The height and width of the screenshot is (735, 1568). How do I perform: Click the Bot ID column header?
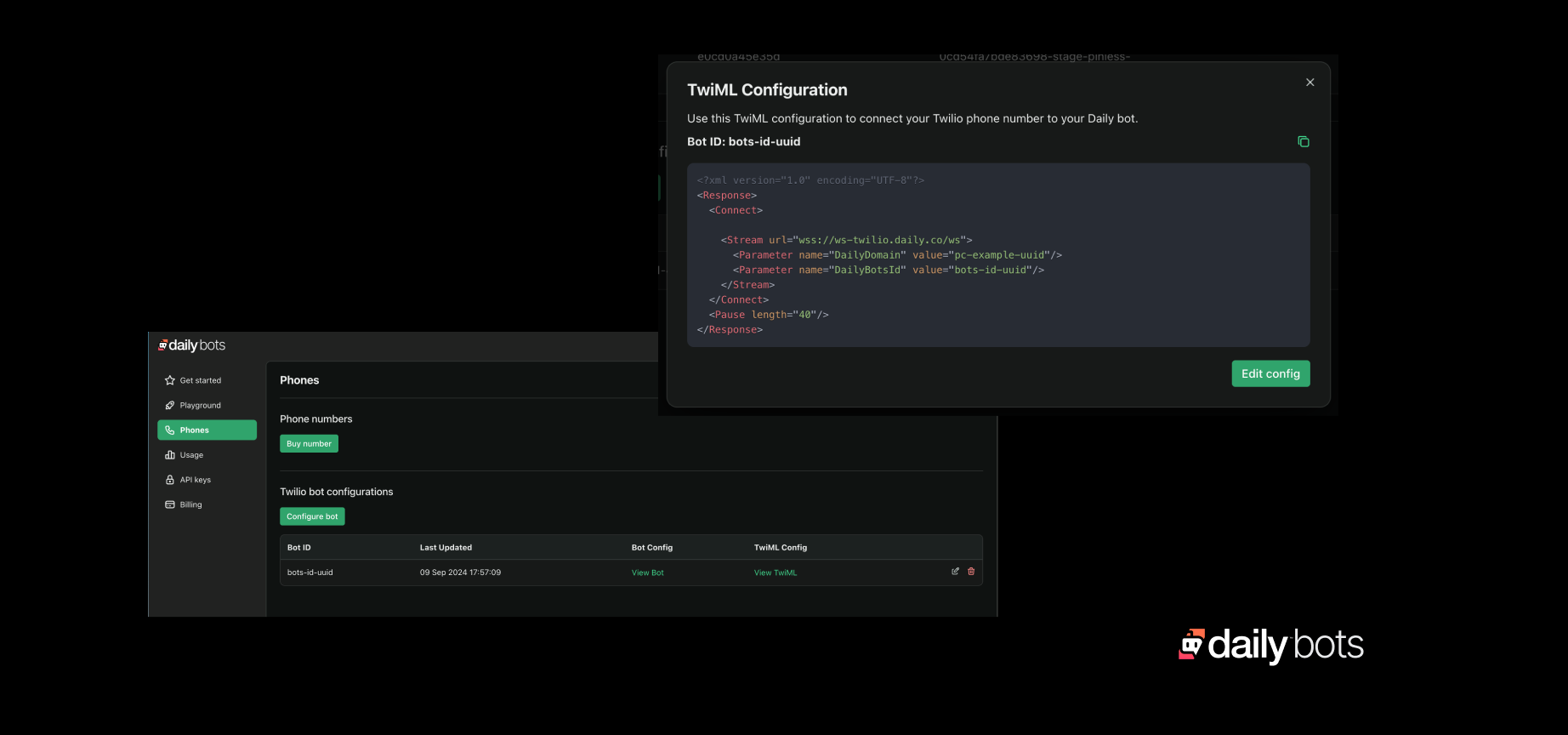tap(298, 548)
